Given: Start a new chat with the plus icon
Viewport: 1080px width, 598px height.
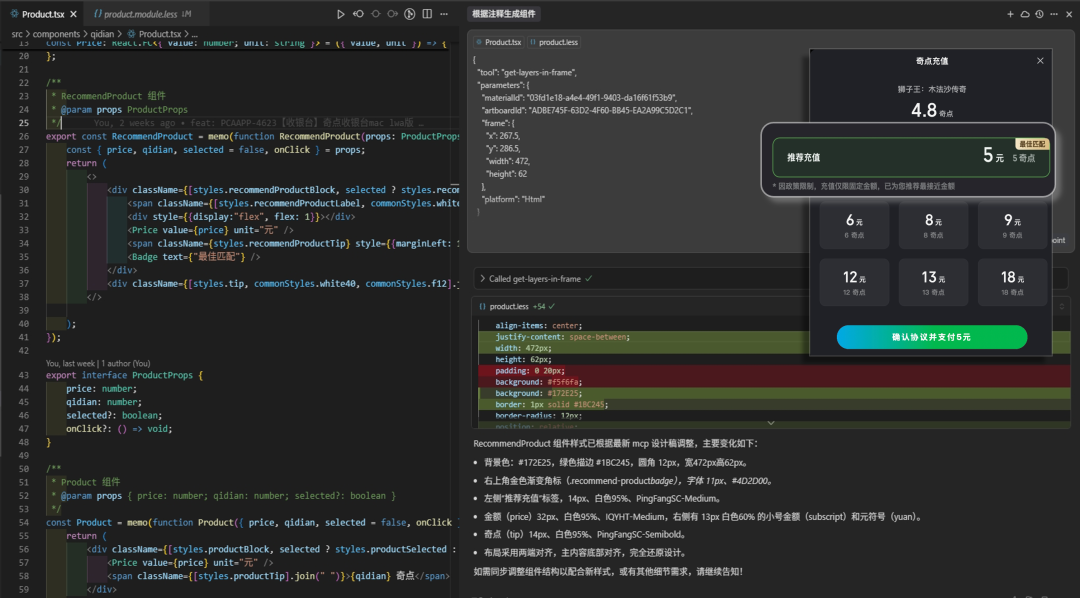Looking at the screenshot, I should [x=1010, y=14].
